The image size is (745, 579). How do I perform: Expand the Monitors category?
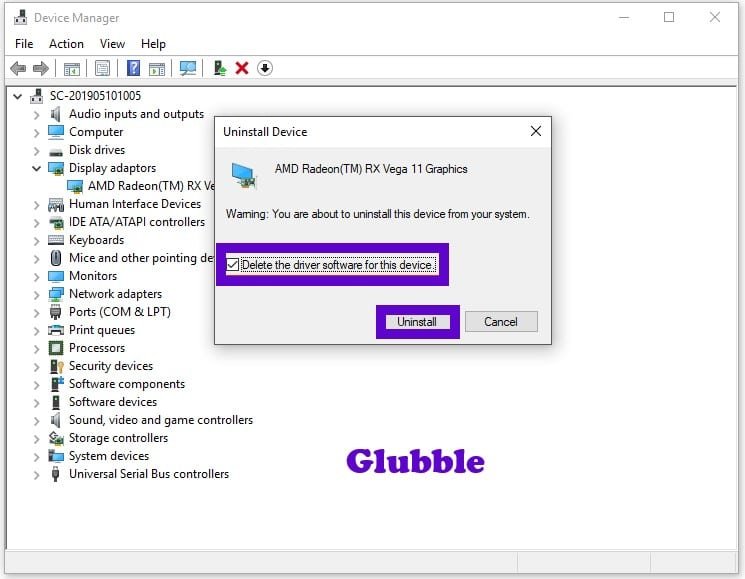[x=37, y=277]
